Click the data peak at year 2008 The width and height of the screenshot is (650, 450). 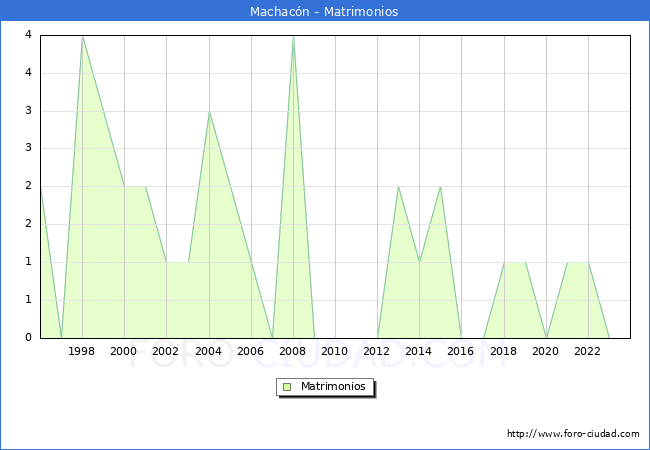tap(293, 36)
